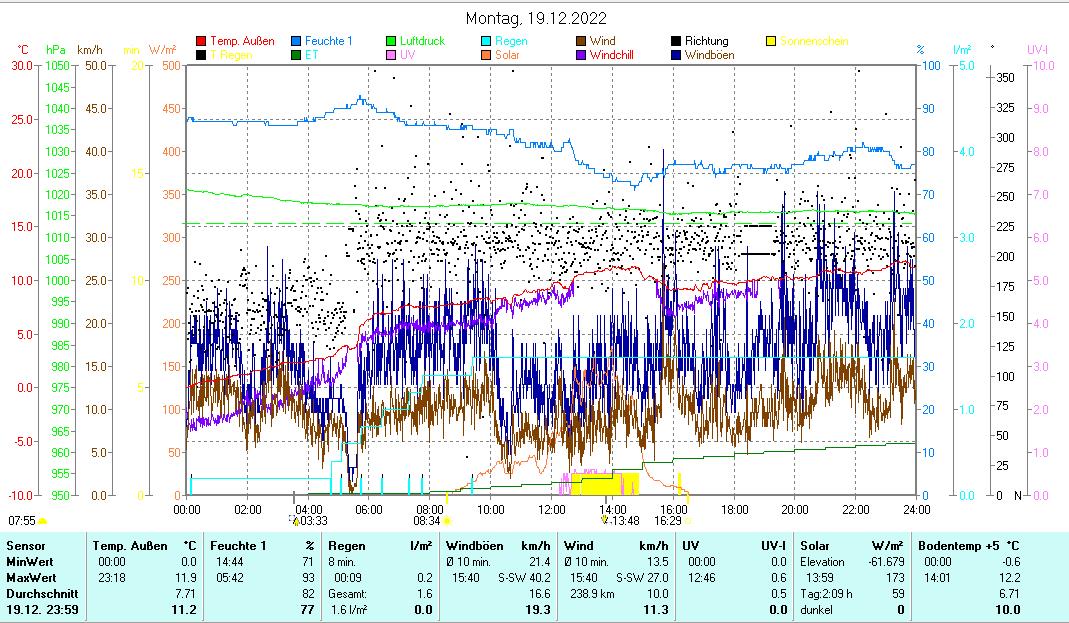Click the Windböen km/h column header

[x=498, y=546]
